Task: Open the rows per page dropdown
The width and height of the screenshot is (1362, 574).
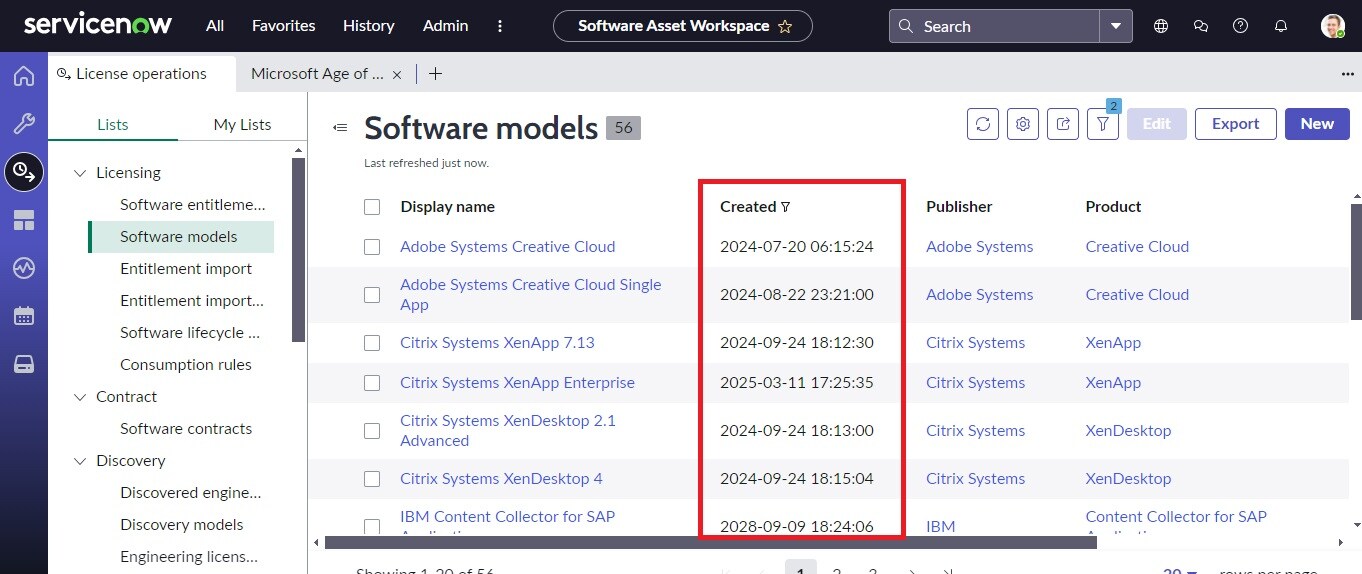Action: tap(1180, 572)
